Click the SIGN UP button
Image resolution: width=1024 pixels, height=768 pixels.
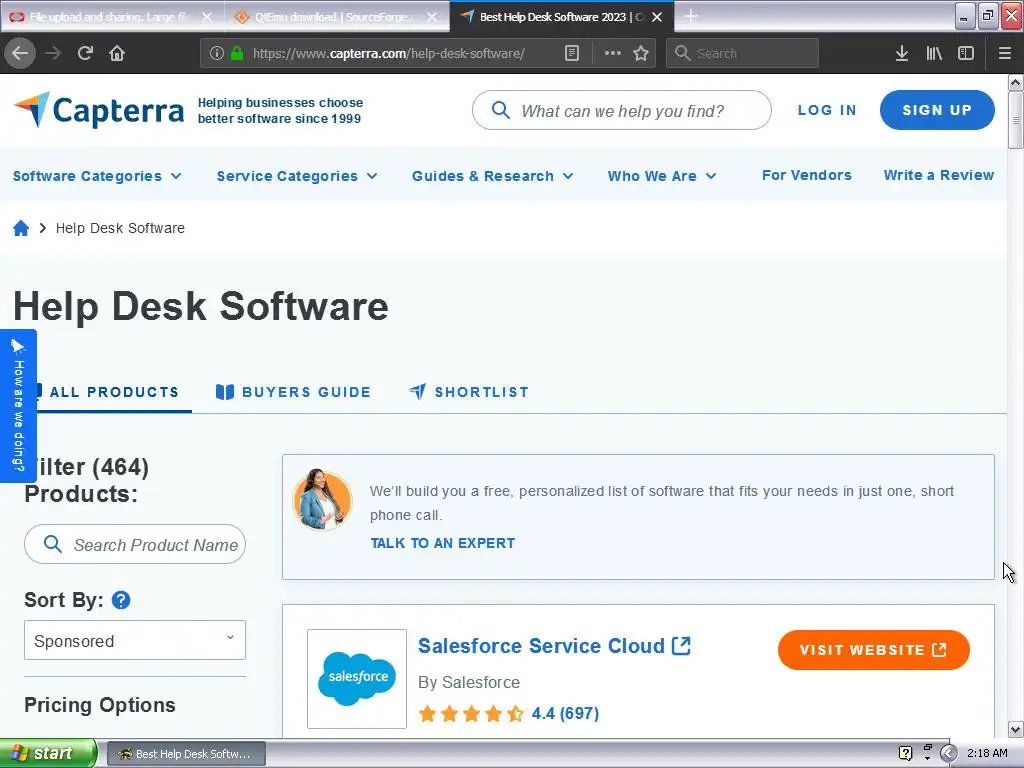pos(937,110)
